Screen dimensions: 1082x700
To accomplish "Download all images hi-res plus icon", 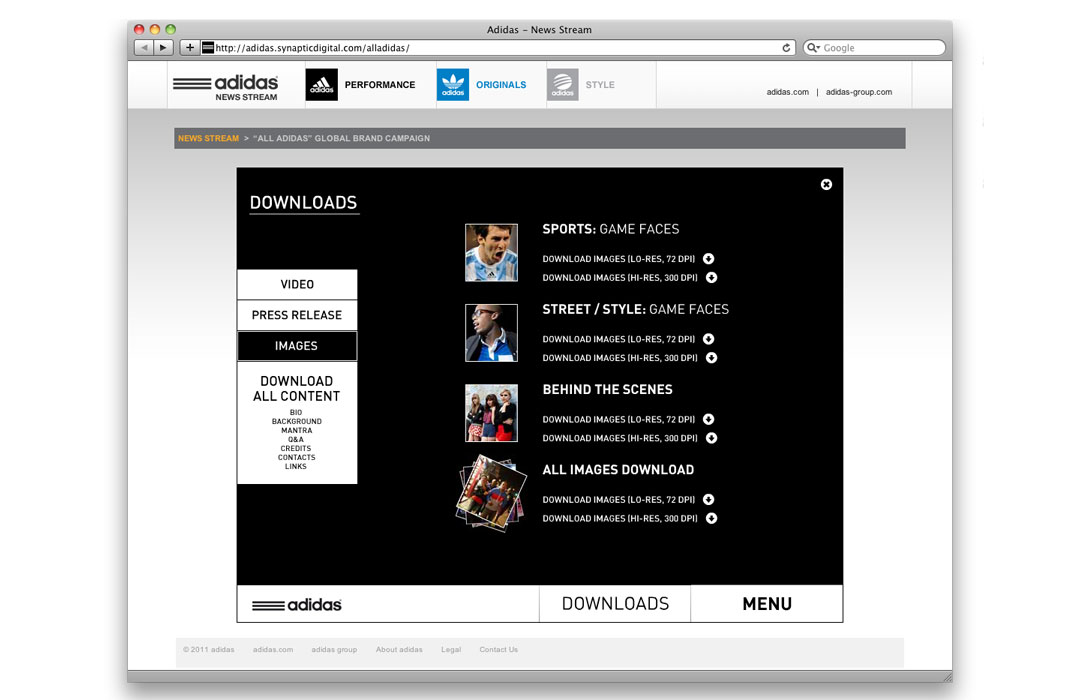I will pyautogui.click(x=711, y=518).
